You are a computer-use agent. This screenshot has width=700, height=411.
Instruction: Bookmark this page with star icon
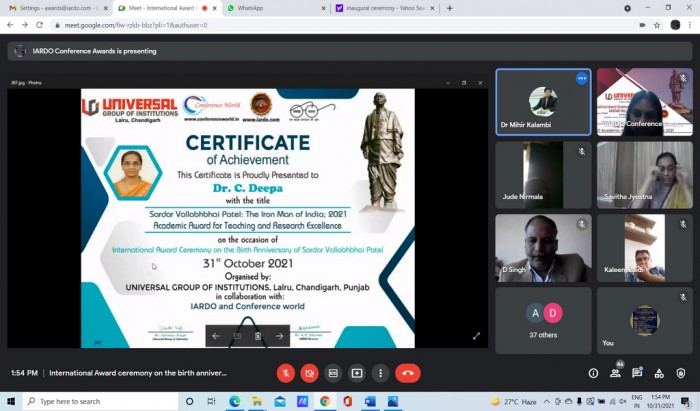point(657,25)
